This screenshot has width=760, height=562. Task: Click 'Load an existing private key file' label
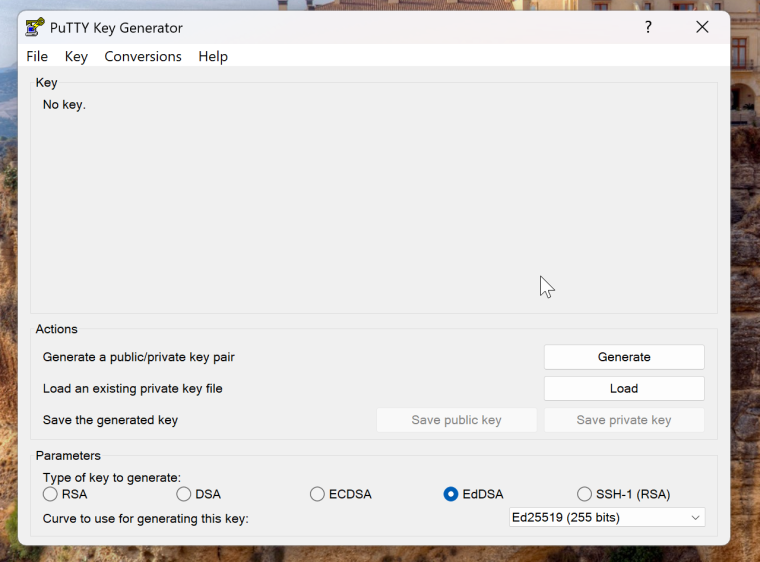(132, 388)
